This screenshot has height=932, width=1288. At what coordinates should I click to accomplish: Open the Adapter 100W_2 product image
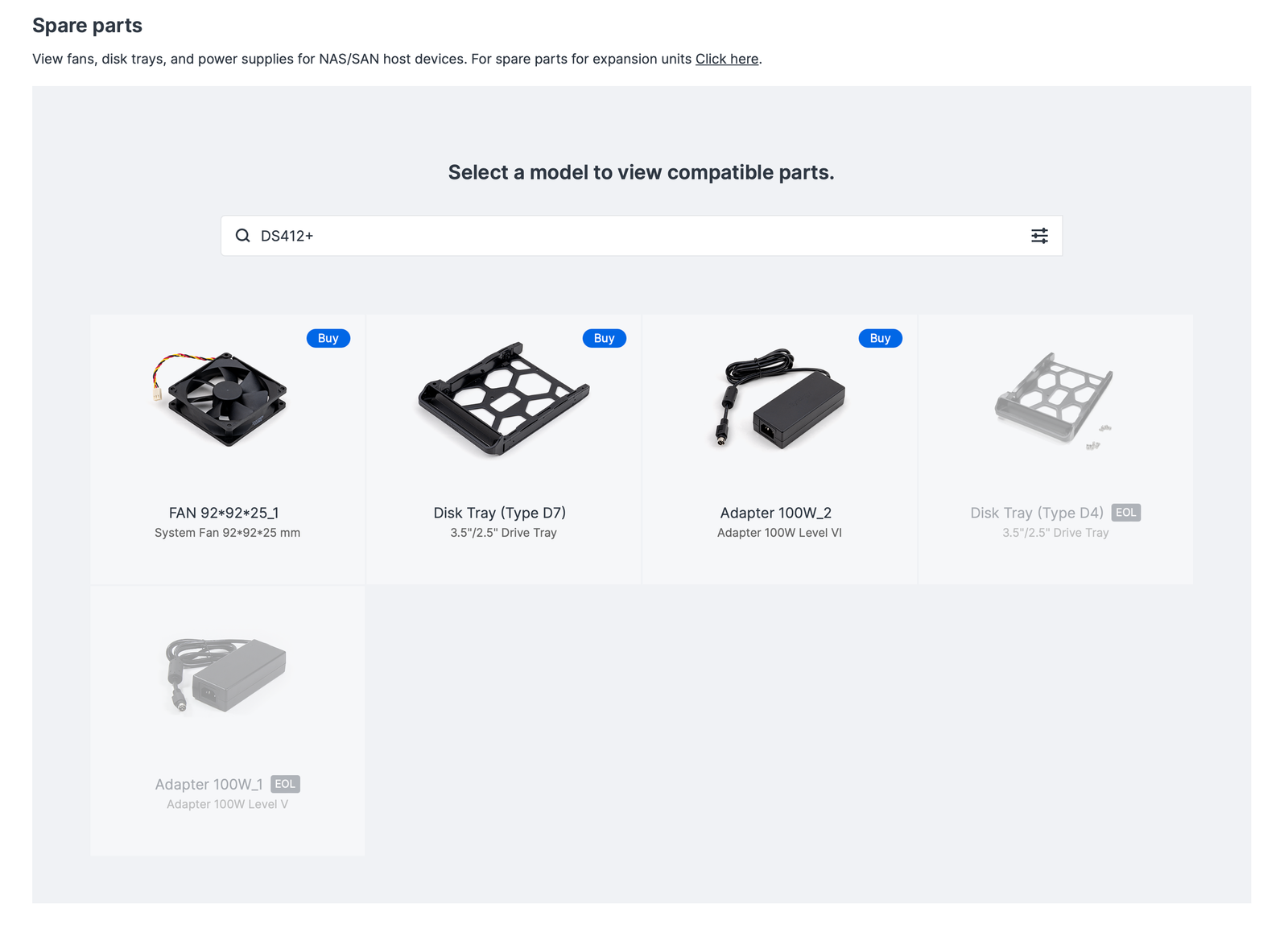tap(779, 398)
